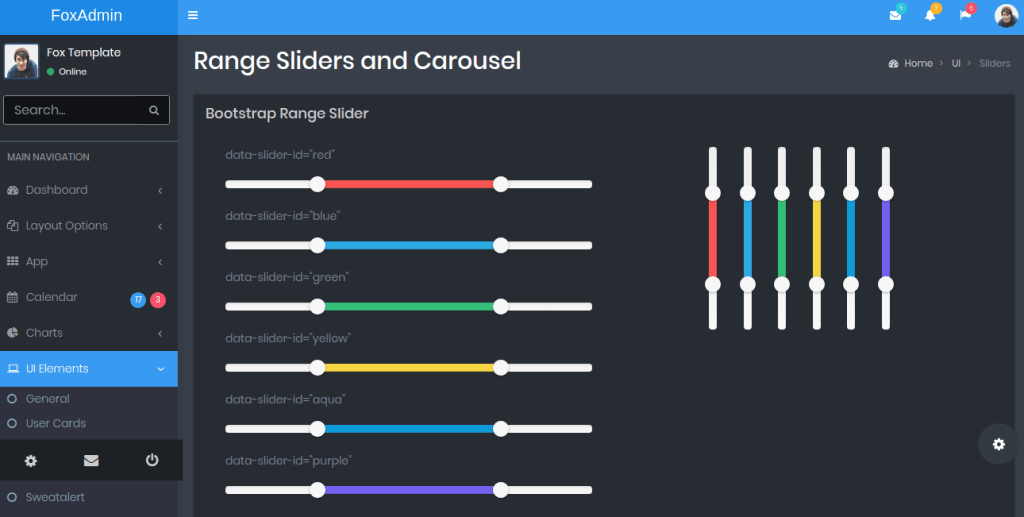Collapse the UI Elements menu

(160, 369)
